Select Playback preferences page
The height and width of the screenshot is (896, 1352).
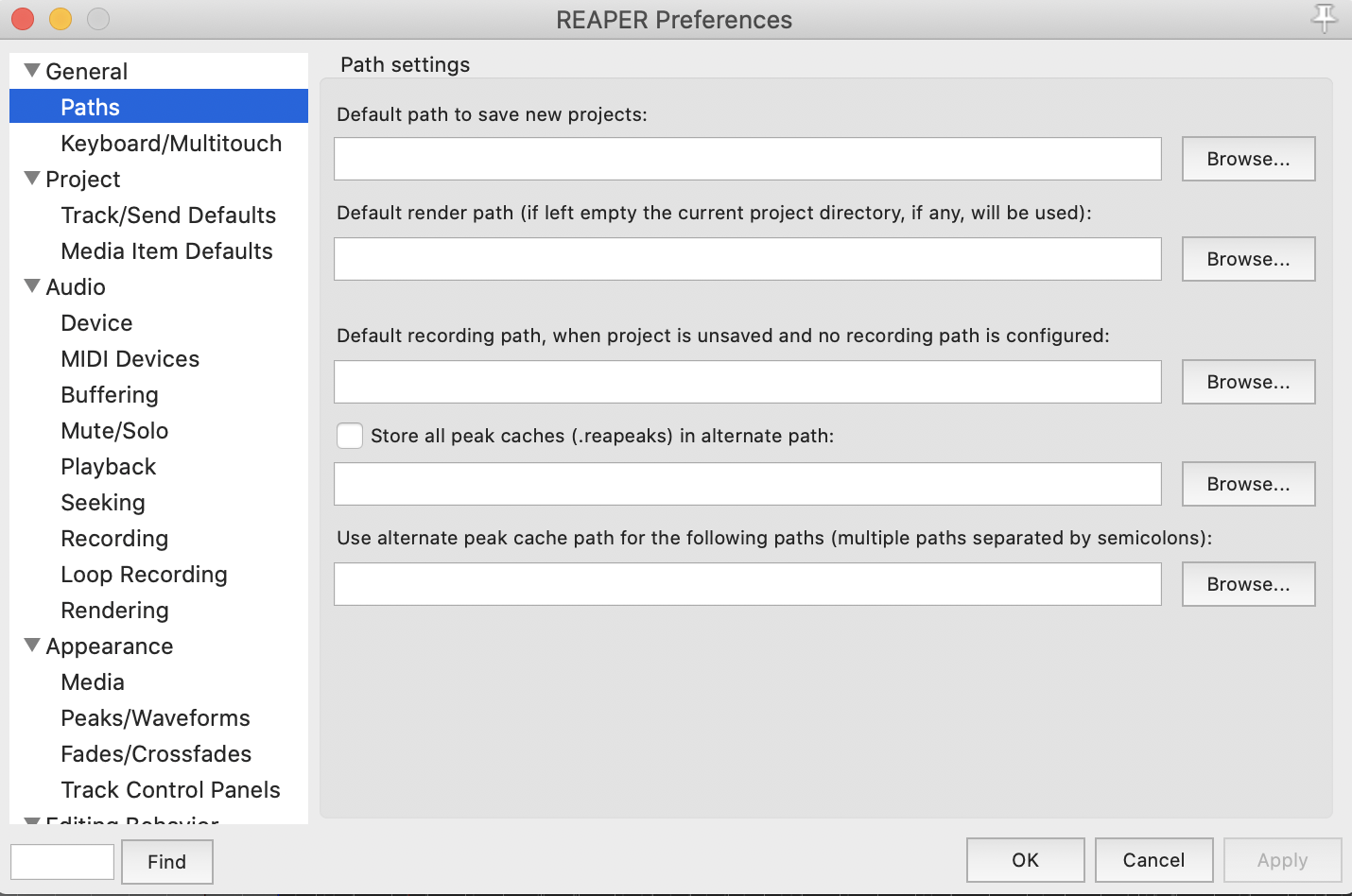point(108,466)
